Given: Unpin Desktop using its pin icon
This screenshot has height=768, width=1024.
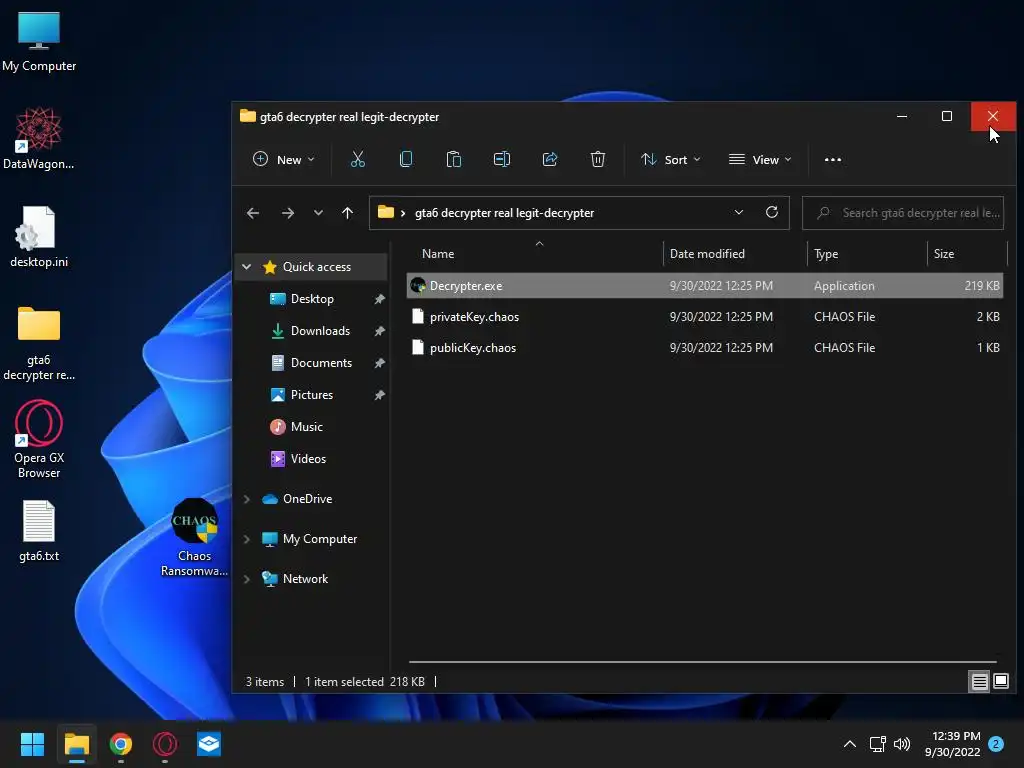Looking at the screenshot, I should [x=379, y=299].
